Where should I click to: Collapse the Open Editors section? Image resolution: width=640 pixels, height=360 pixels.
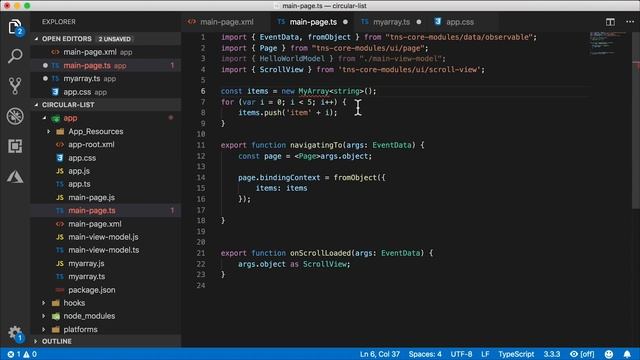pos(36,39)
